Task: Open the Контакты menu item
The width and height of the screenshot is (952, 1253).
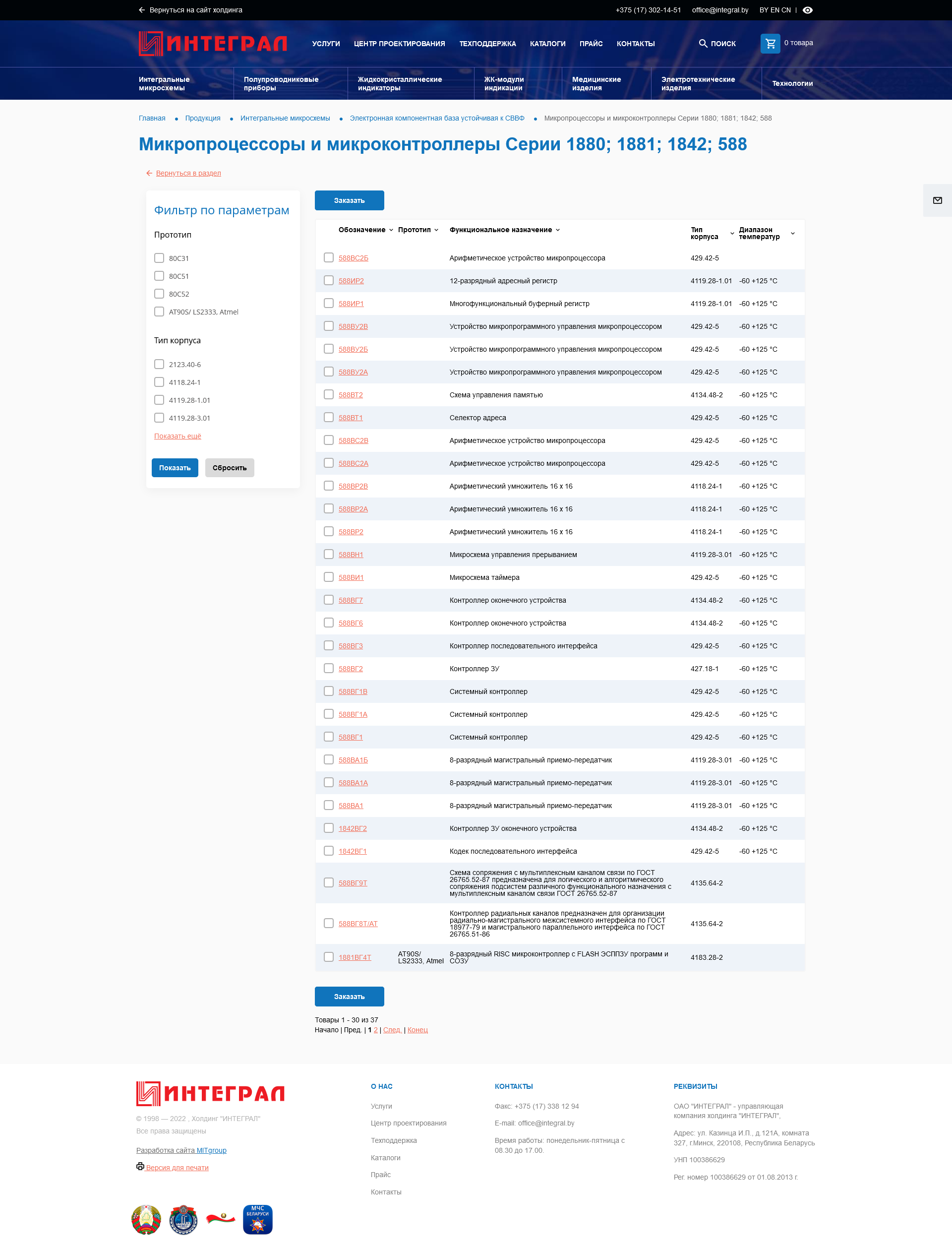Action: (x=636, y=44)
